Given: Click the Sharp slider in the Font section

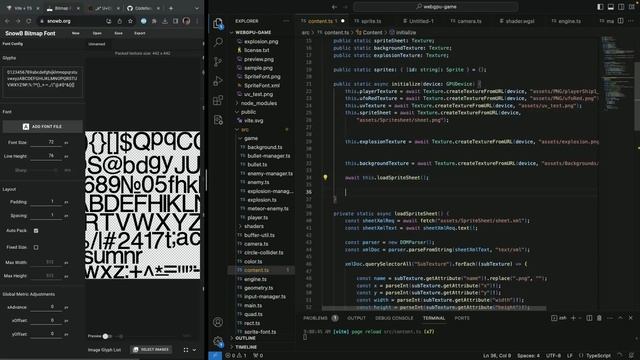Looking at the screenshot, I should (46, 170).
